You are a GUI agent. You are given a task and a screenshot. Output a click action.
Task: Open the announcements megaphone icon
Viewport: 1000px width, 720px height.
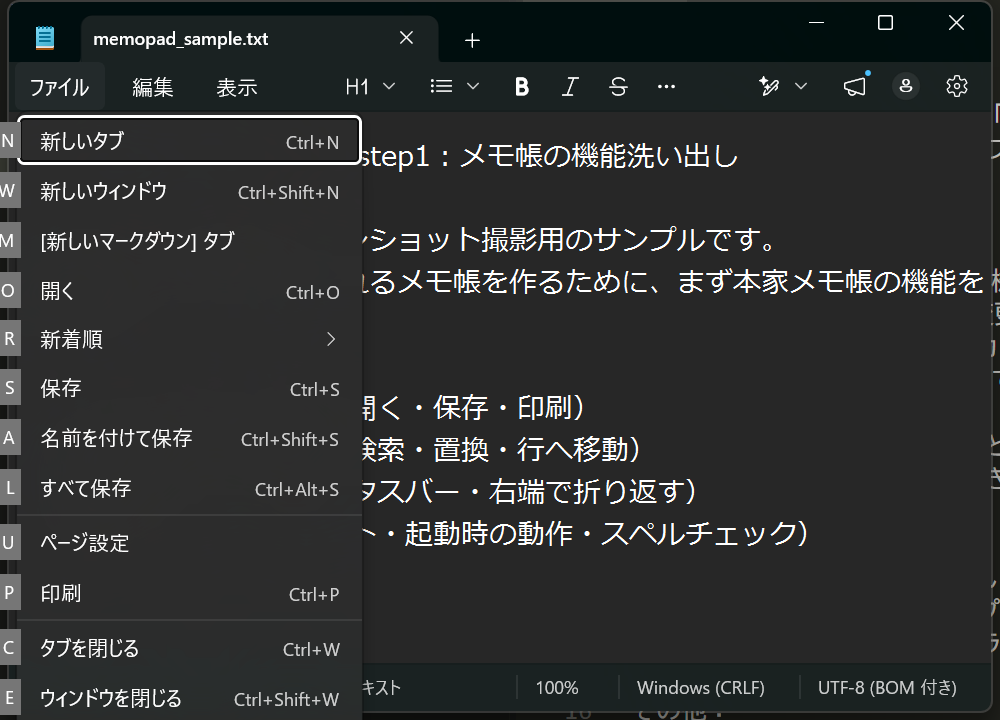(x=855, y=86)
